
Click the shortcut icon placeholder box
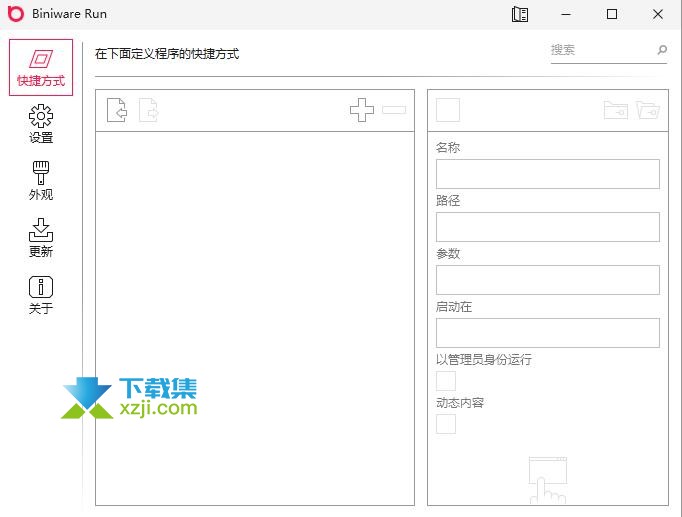(448, 110)
